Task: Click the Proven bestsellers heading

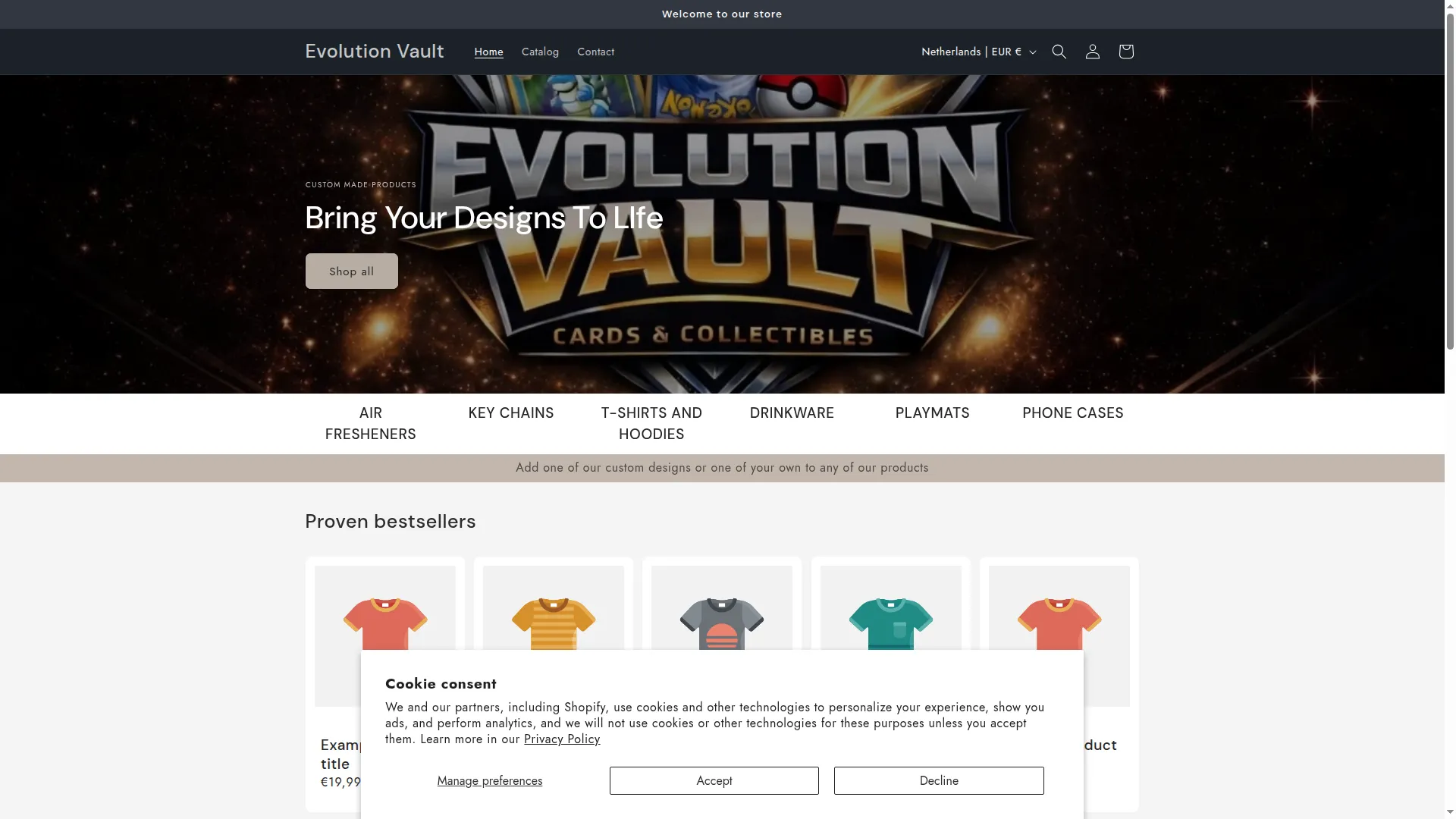Action: (390, 521)
